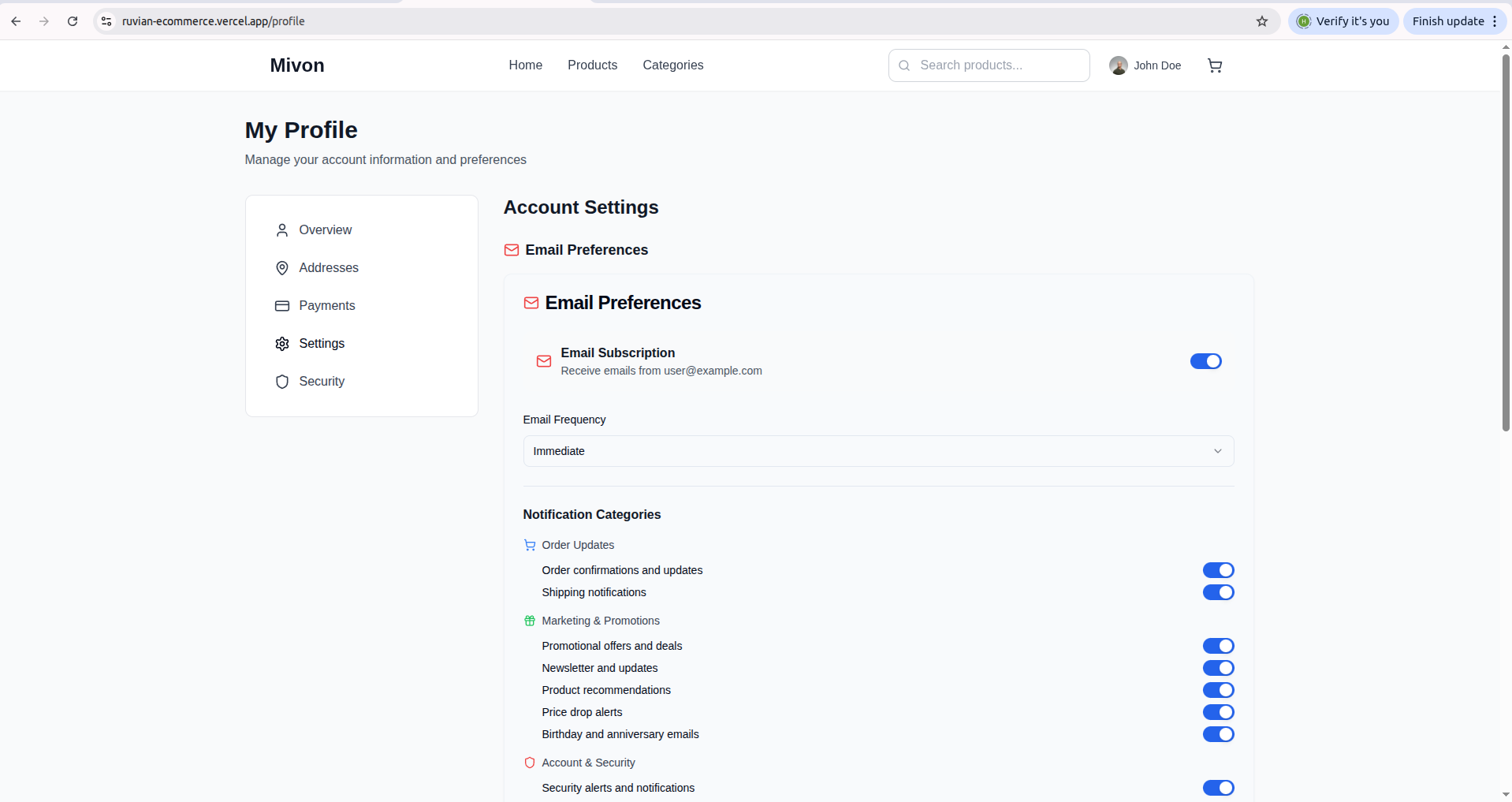The image size is (1512, 802).
Task: Select the Settings tab
Action: coord(362,344)
